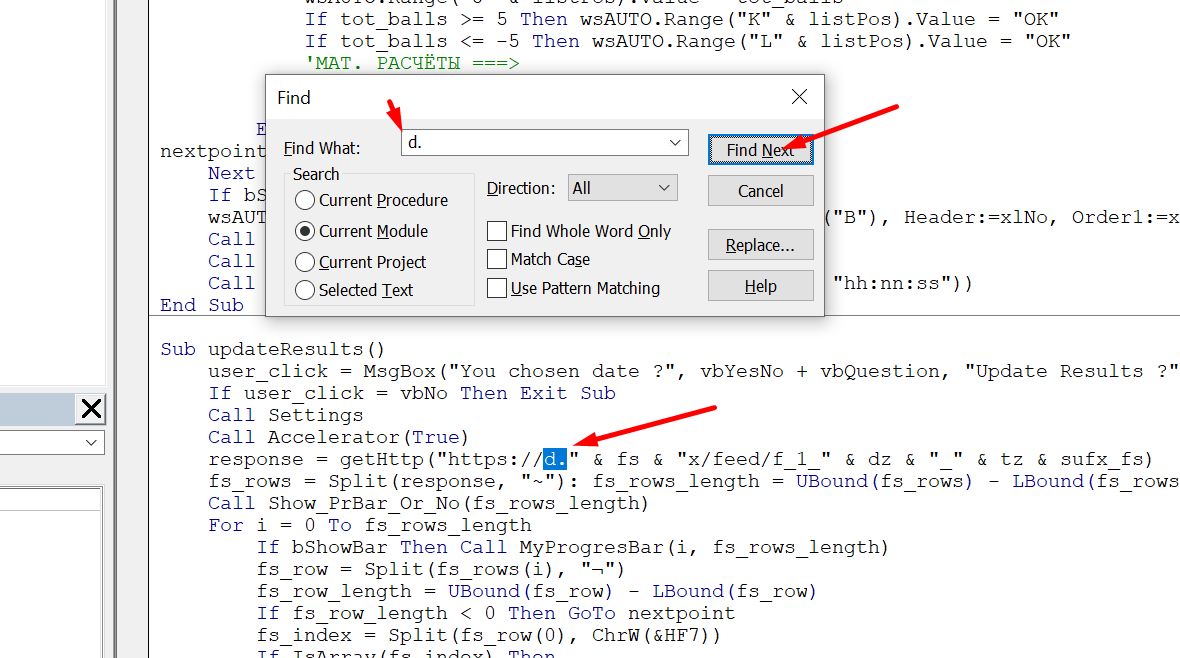Close the docked left pane
This screenshot has height=658, width=1180.
coord(91,408)
